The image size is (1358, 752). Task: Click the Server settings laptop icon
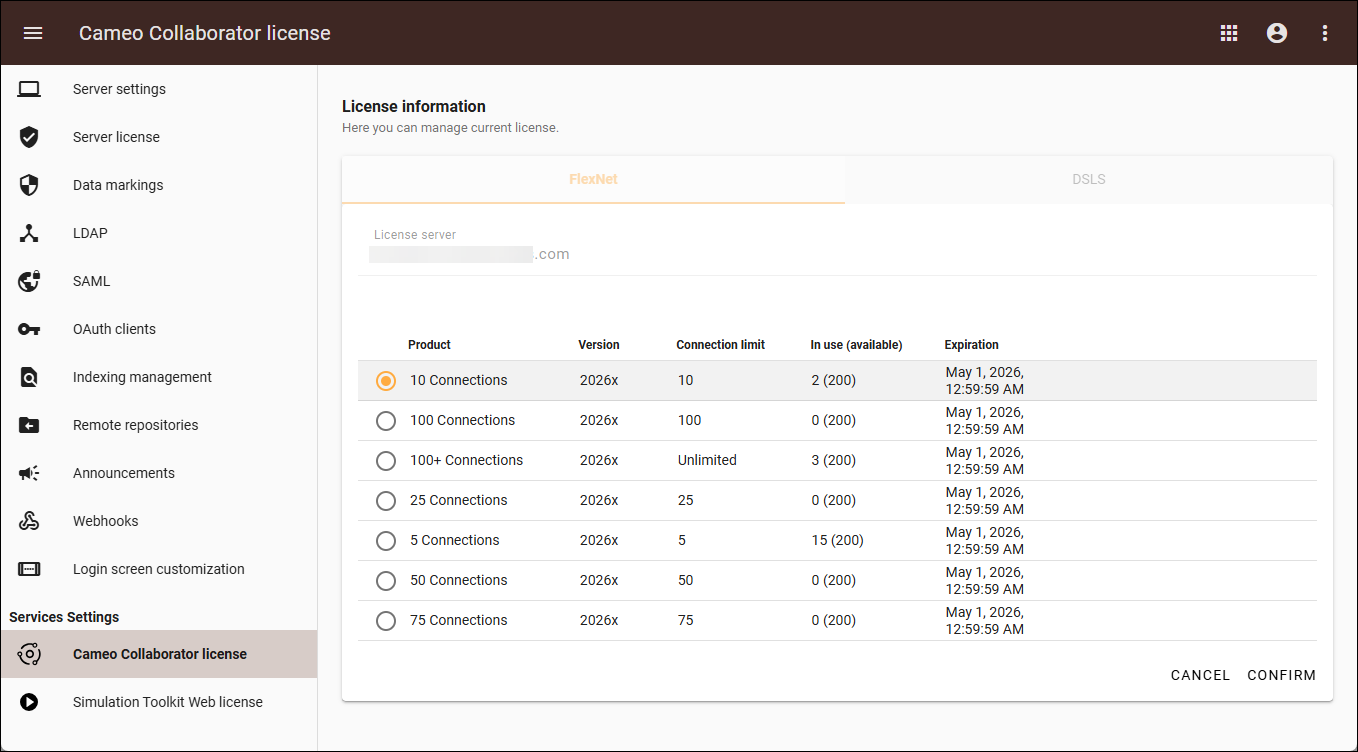click(29, 89)
